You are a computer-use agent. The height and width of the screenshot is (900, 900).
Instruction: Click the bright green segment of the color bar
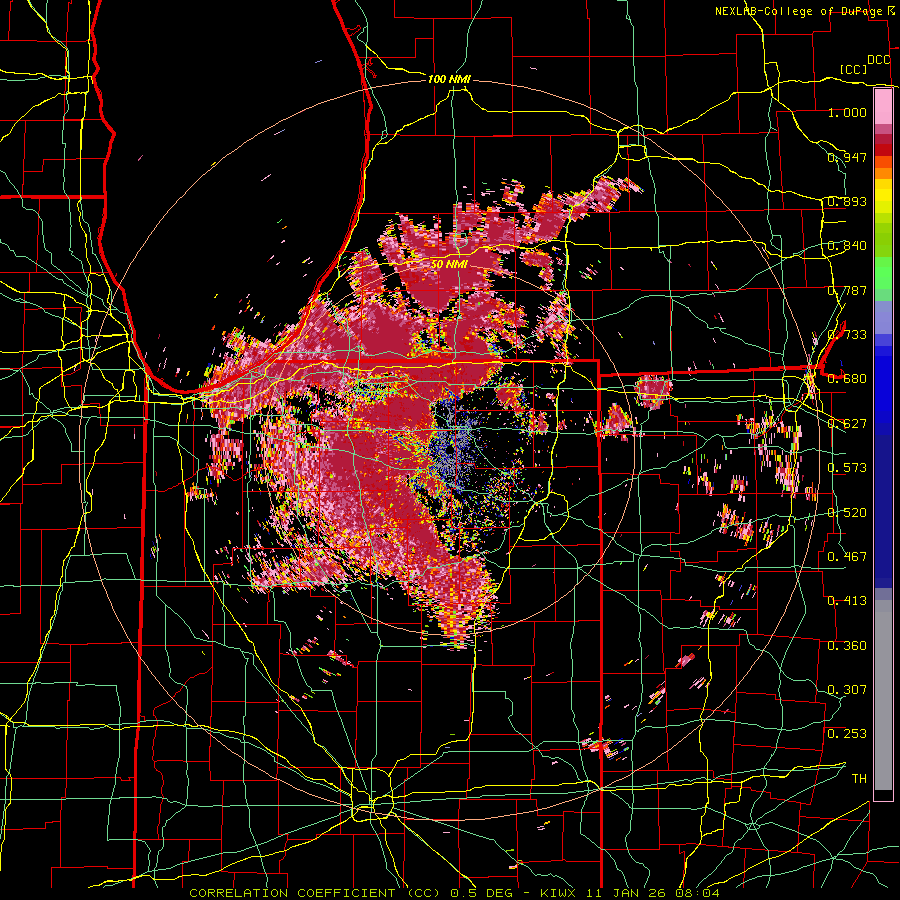click(x=883, y=273)
